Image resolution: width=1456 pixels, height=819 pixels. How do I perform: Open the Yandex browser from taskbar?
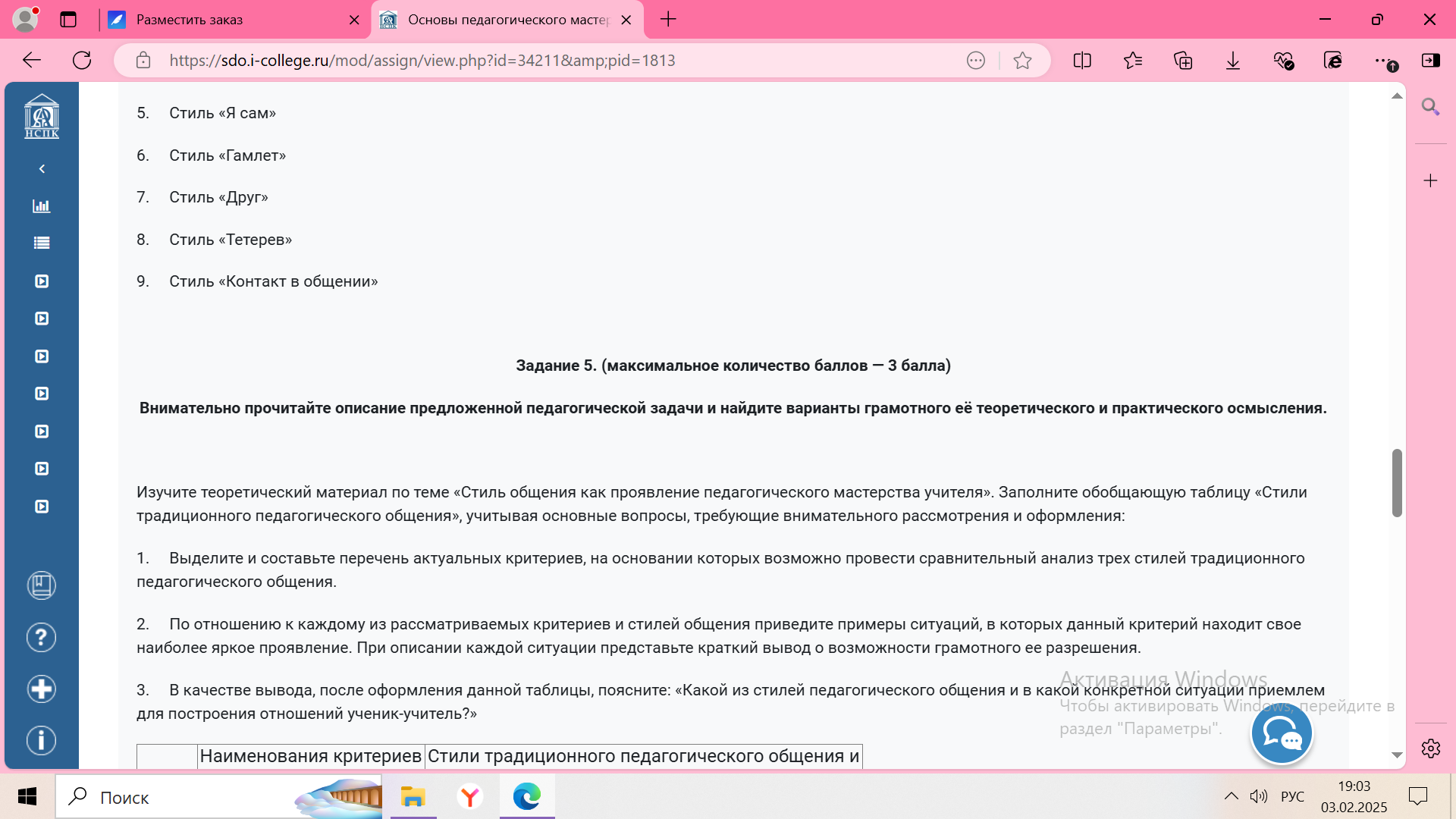tap(470, 797)
